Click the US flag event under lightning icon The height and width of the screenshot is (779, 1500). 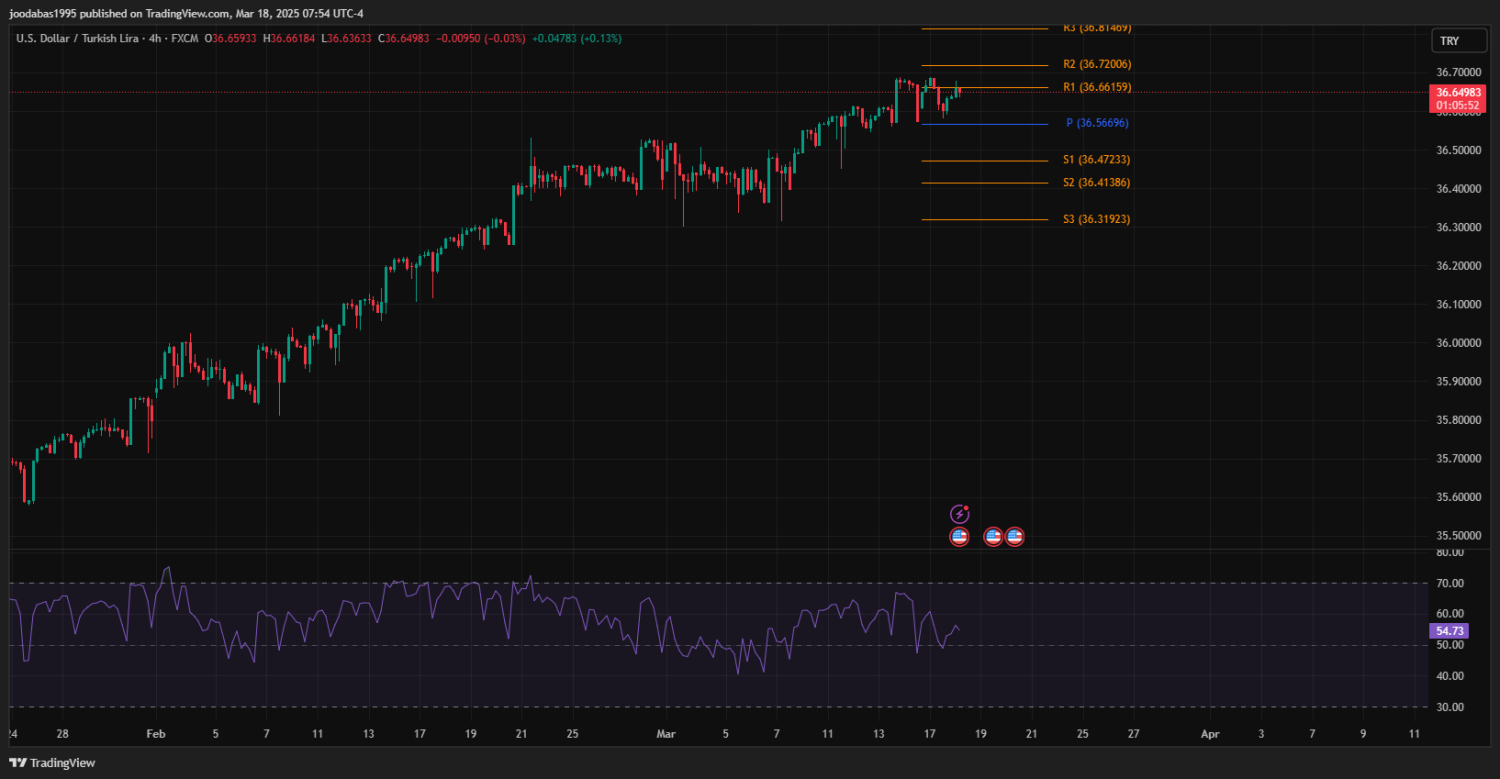tap(959, 537)
